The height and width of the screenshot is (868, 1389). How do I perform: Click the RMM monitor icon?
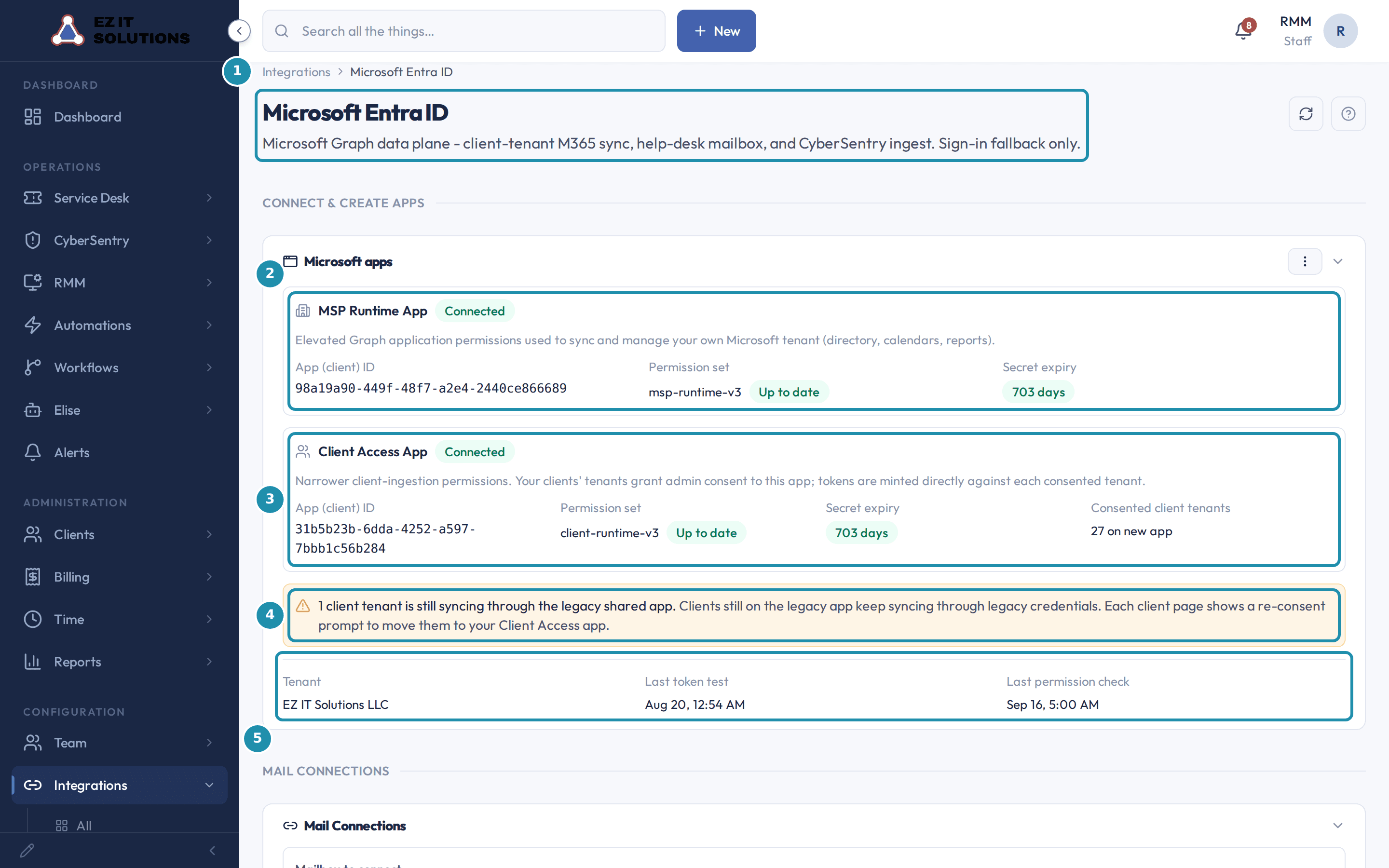(33, 283)
